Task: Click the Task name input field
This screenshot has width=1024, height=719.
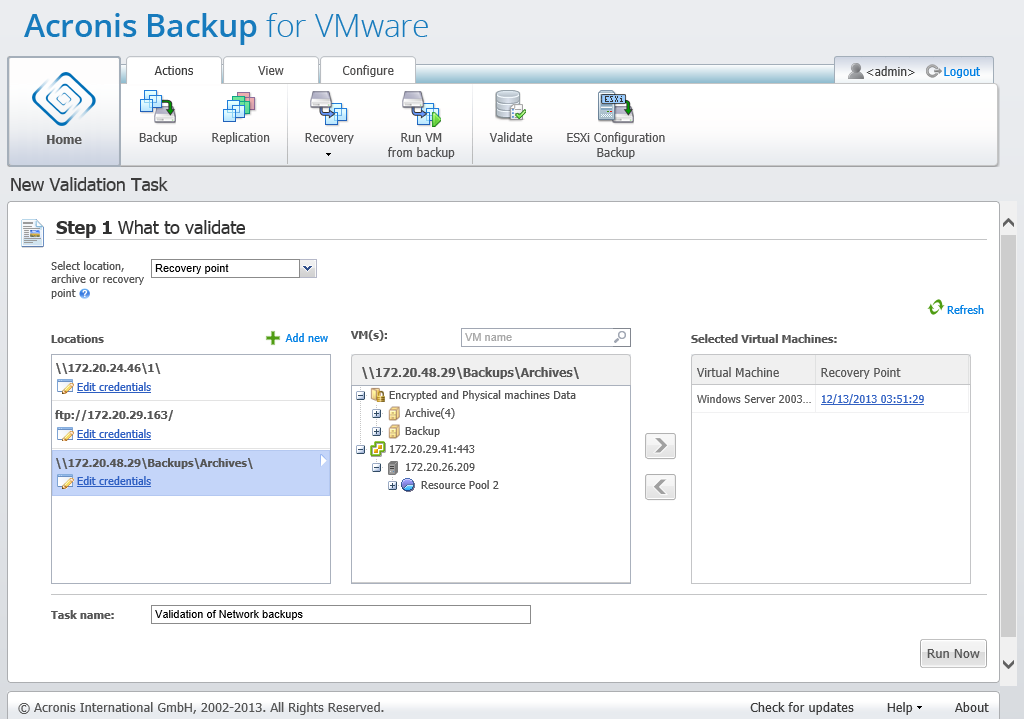Action: tap(341, 615)
